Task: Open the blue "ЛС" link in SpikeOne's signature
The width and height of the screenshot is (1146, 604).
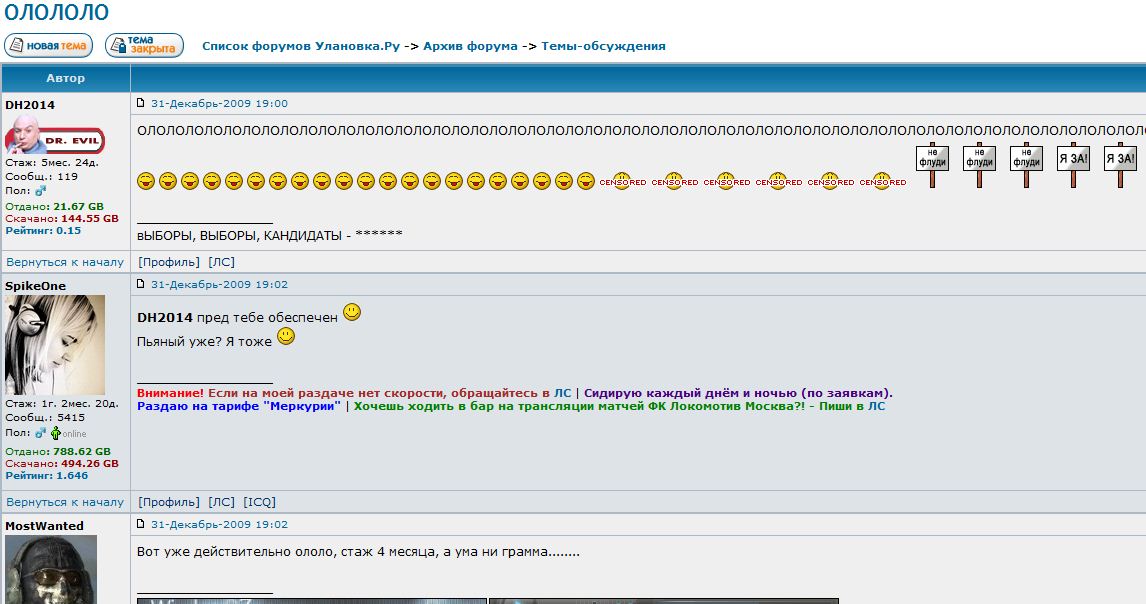Action: [x=562, y=391]
